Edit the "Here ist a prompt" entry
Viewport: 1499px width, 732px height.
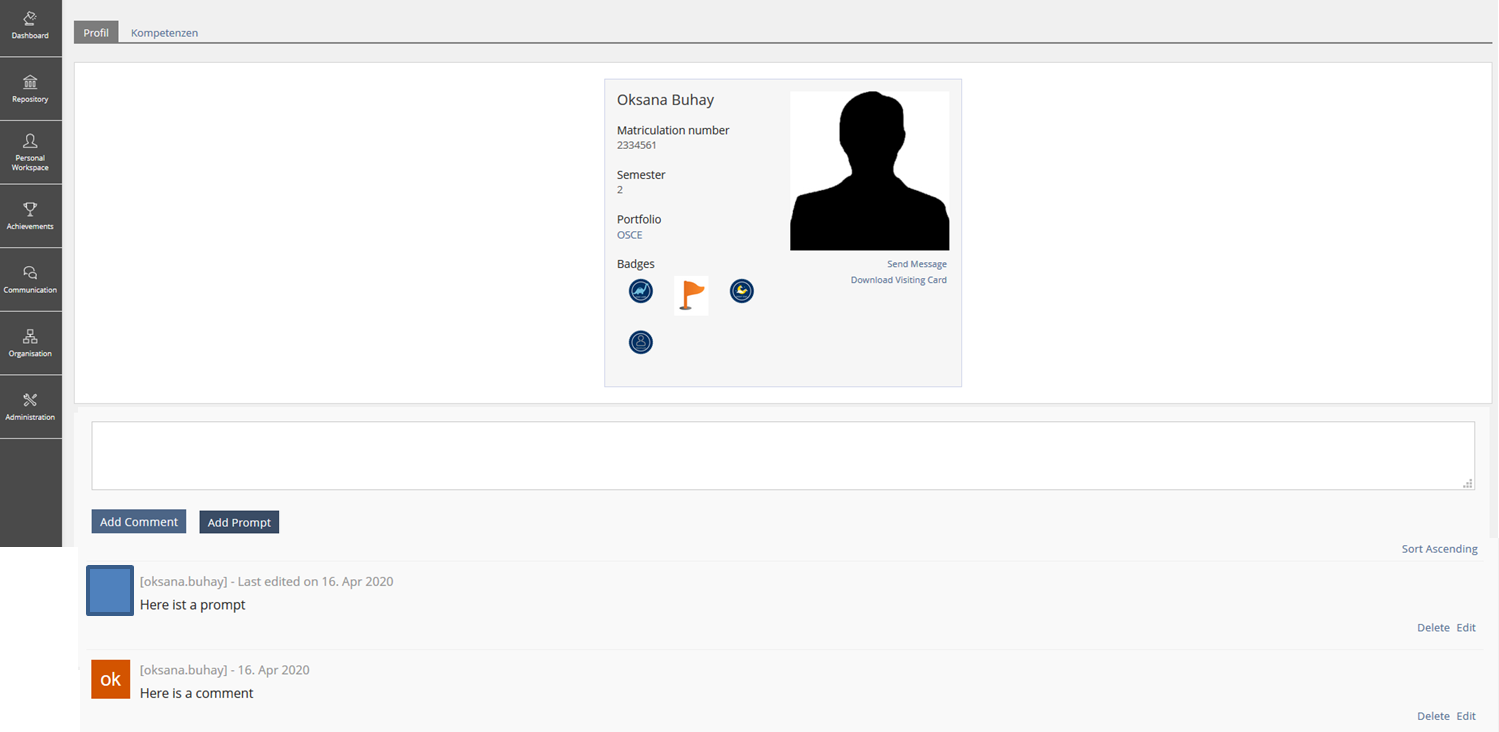[1466, 628]
